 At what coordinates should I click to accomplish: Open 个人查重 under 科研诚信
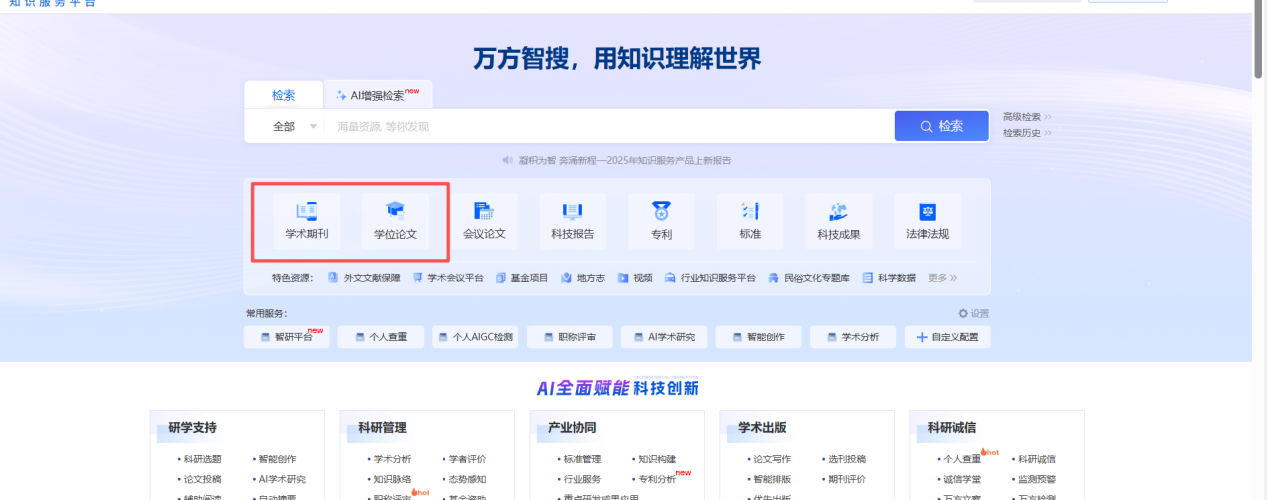(x=962, y=459)
